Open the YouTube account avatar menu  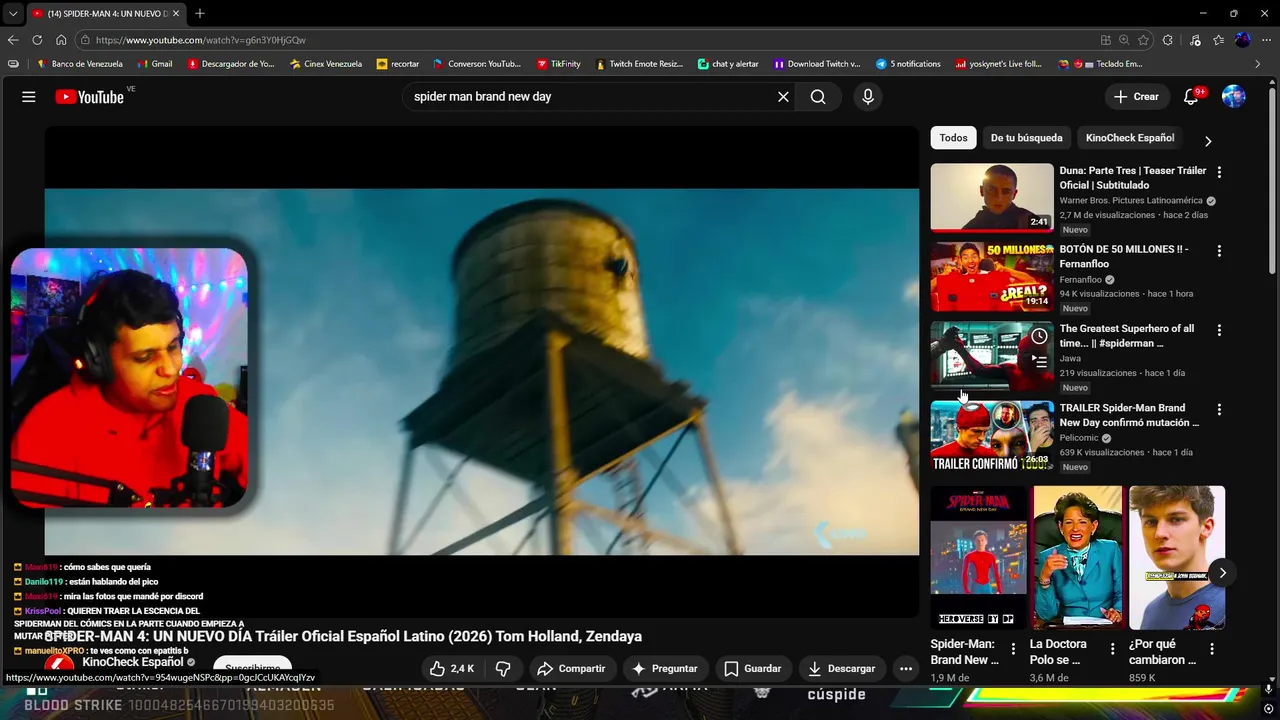tap(1234, 97)
